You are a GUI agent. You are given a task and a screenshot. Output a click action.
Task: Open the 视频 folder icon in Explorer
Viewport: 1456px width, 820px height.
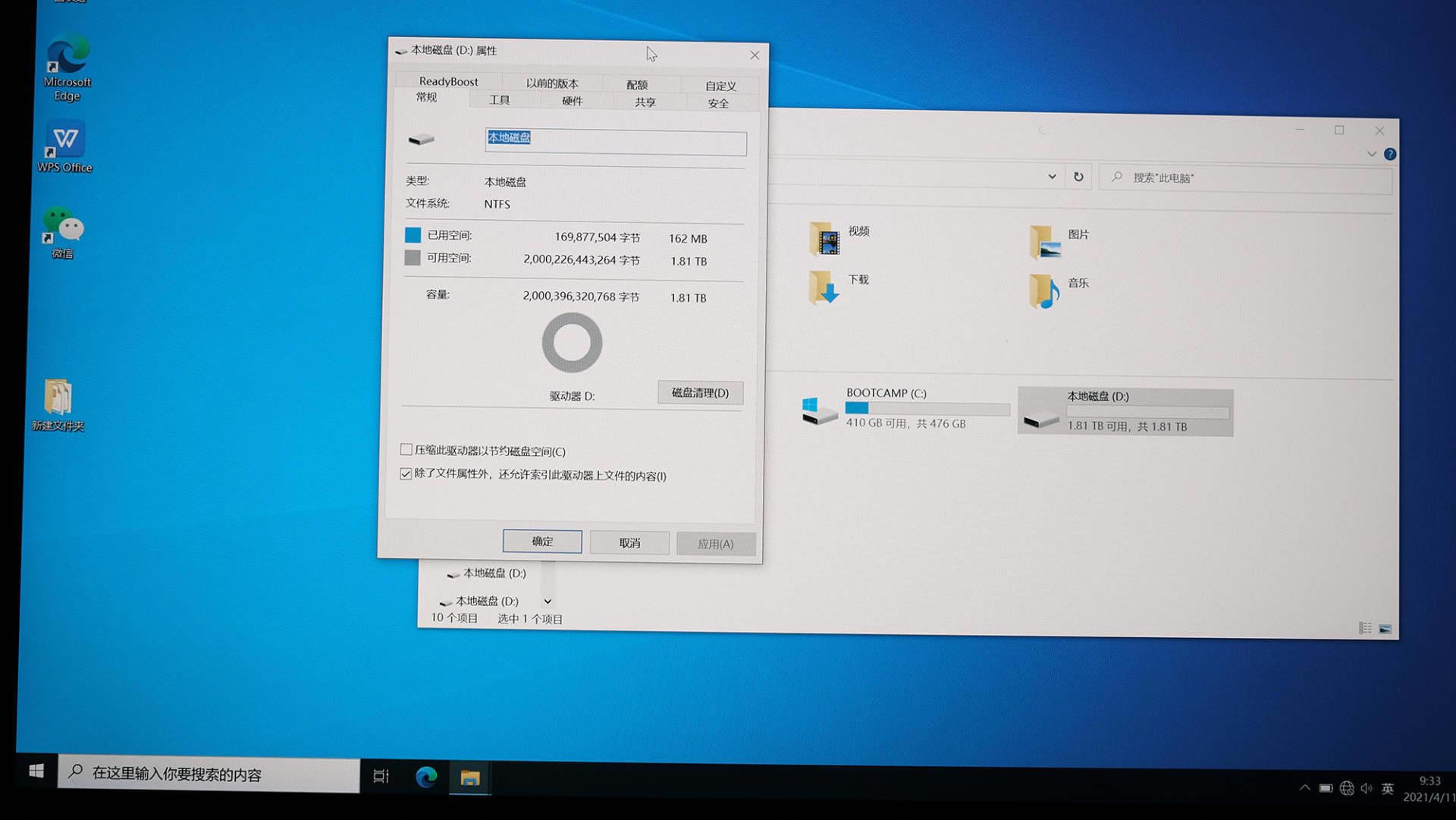[x=824, y=239]
